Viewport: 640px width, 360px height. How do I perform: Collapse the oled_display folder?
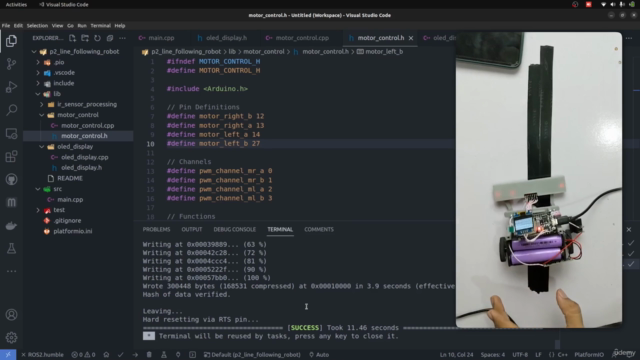(42, 147)
